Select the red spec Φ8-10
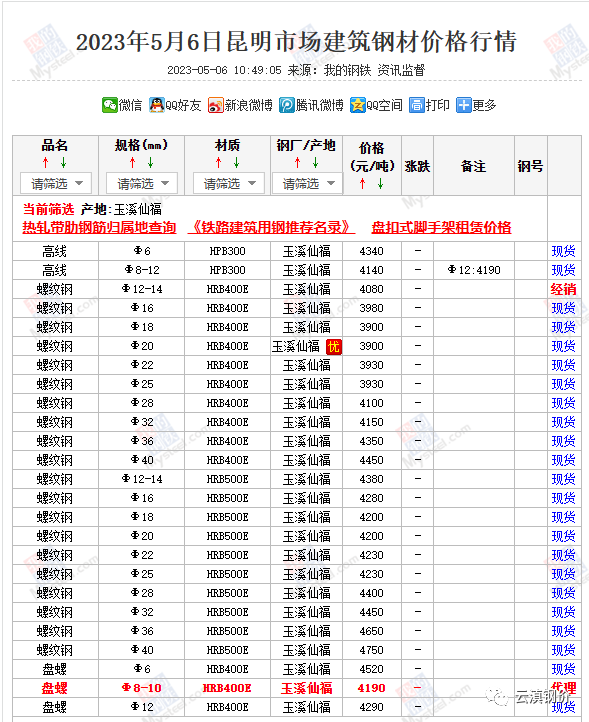The height and width of the screenshot is (722, 589). pyautogui.click(x=142, y=688)
